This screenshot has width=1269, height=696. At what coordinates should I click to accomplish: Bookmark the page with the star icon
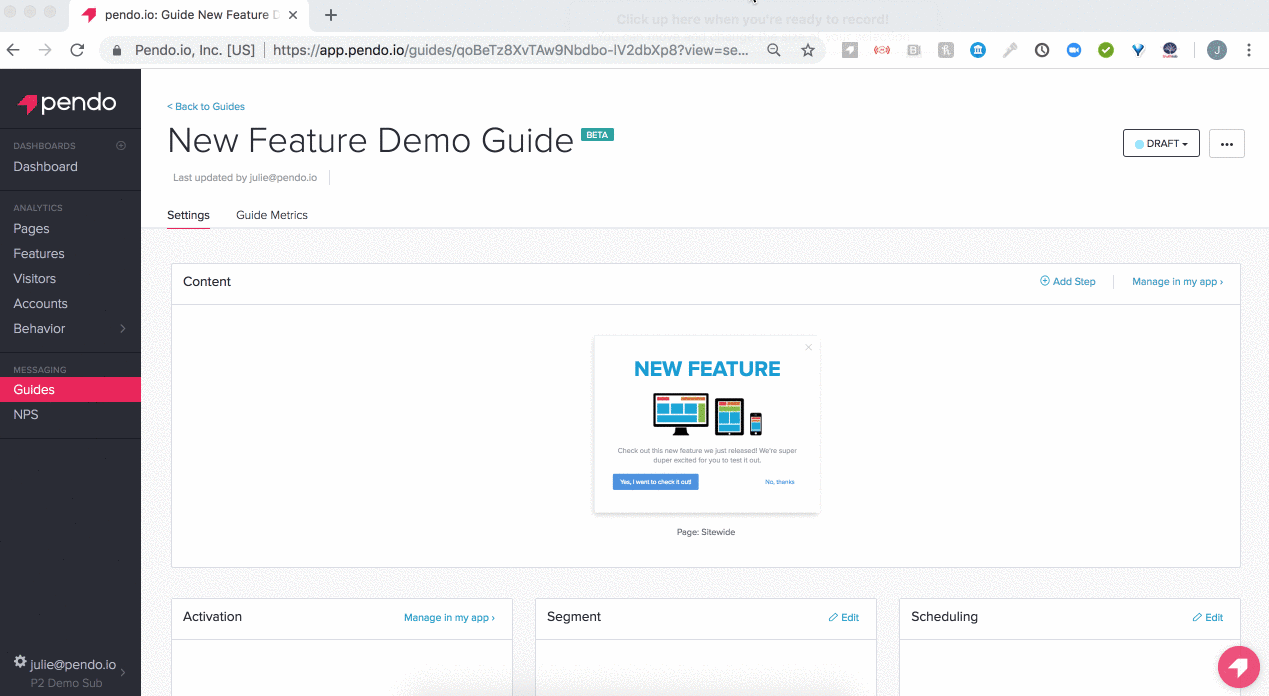point(808,50)
